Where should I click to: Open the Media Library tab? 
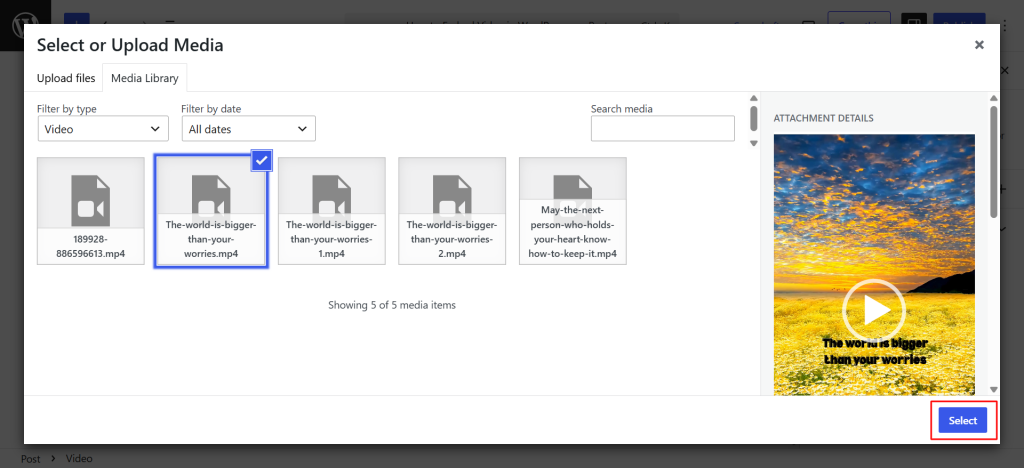click(x=144, y=78)
